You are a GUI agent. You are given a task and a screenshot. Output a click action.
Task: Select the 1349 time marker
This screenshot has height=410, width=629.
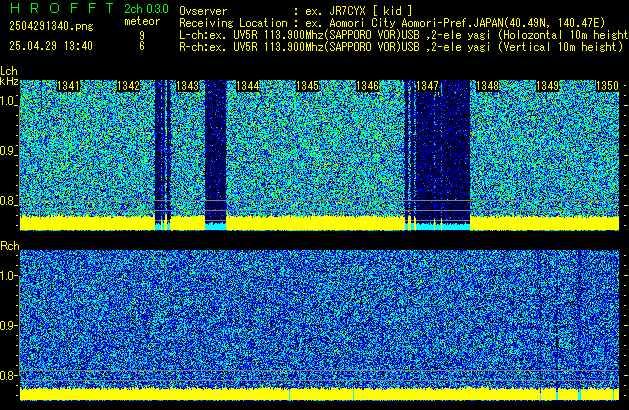548,86
